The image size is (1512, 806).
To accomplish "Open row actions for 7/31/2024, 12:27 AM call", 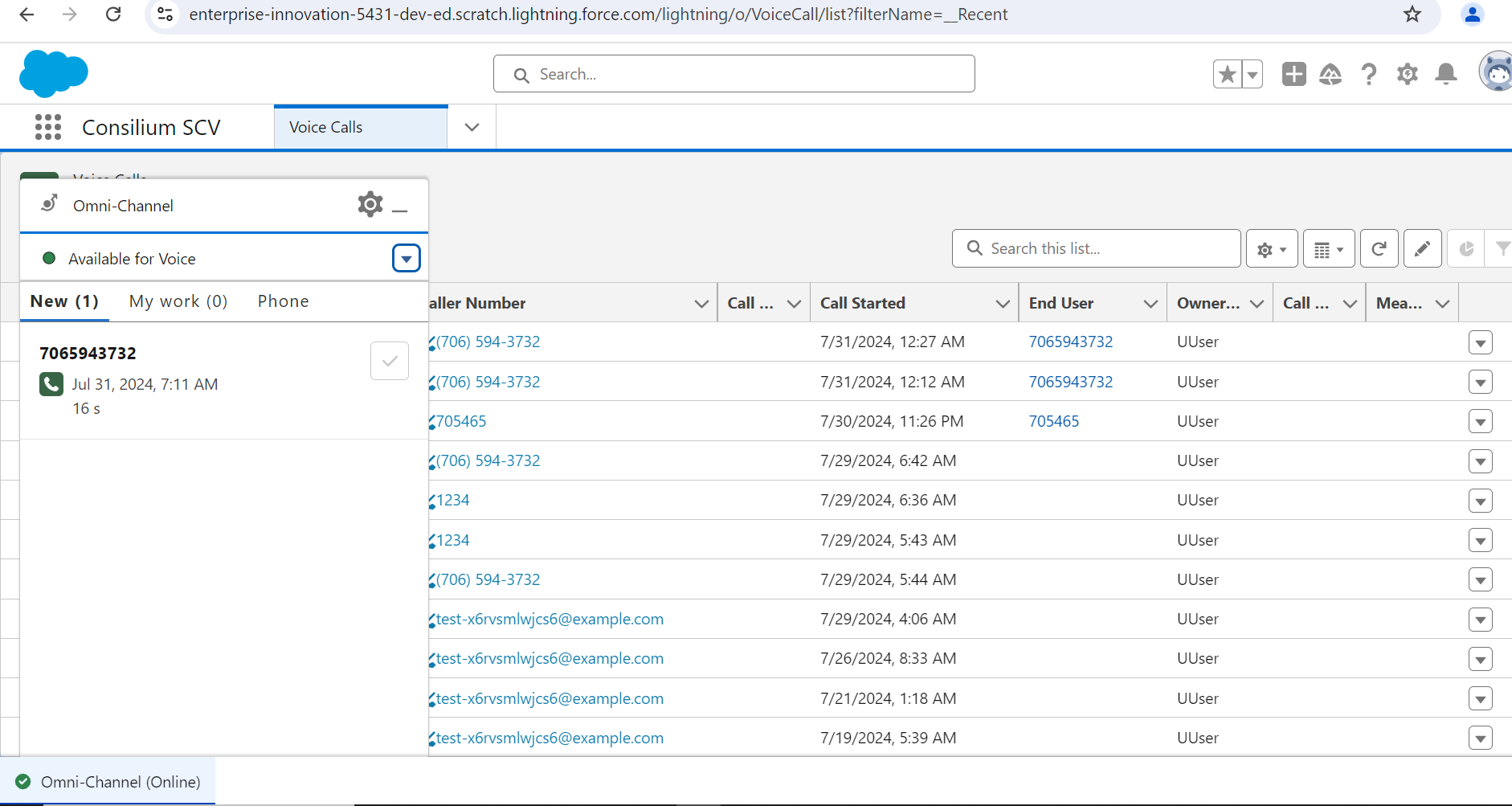I will (1480, 342).
